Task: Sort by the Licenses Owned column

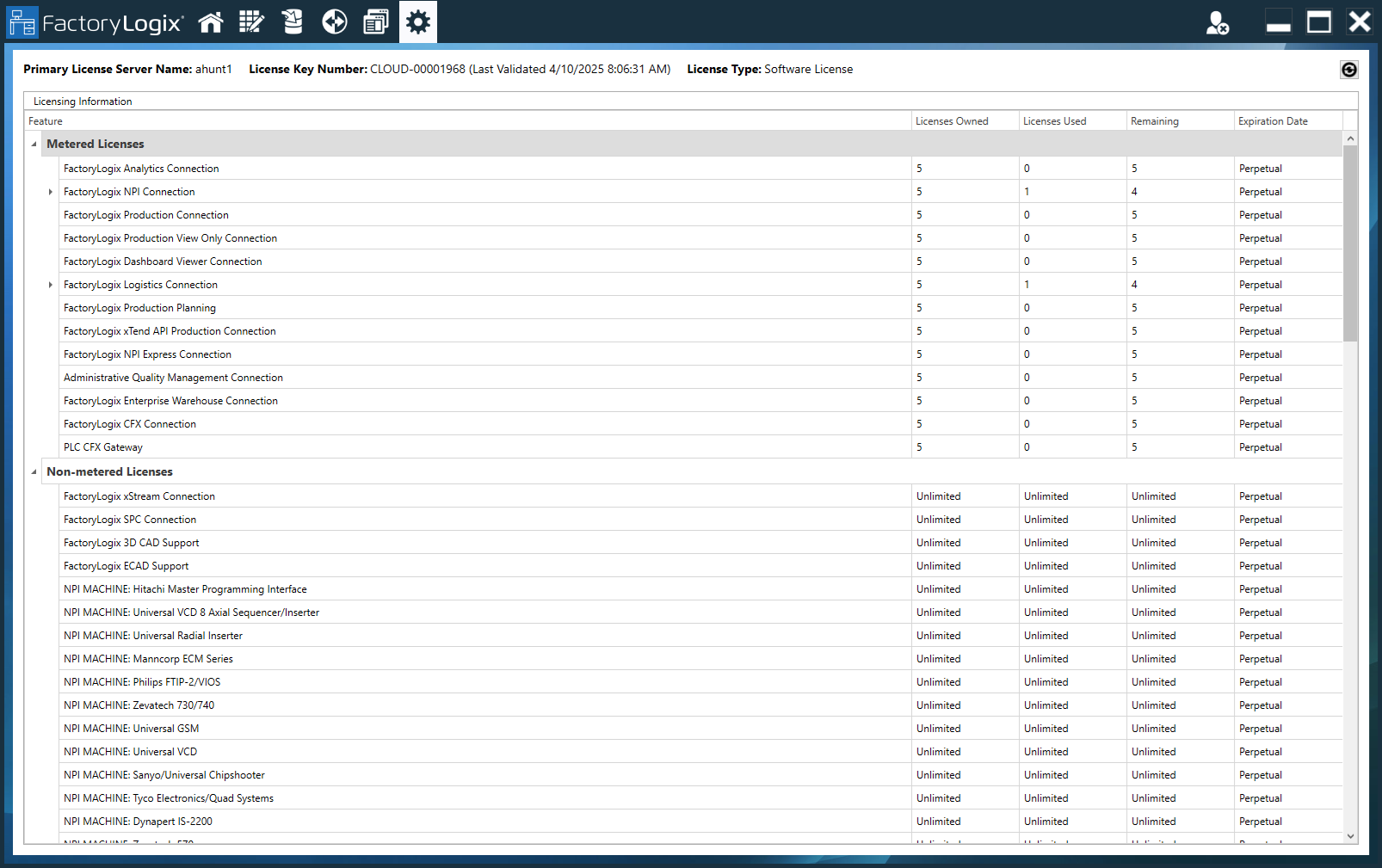Action: (952, 120)
